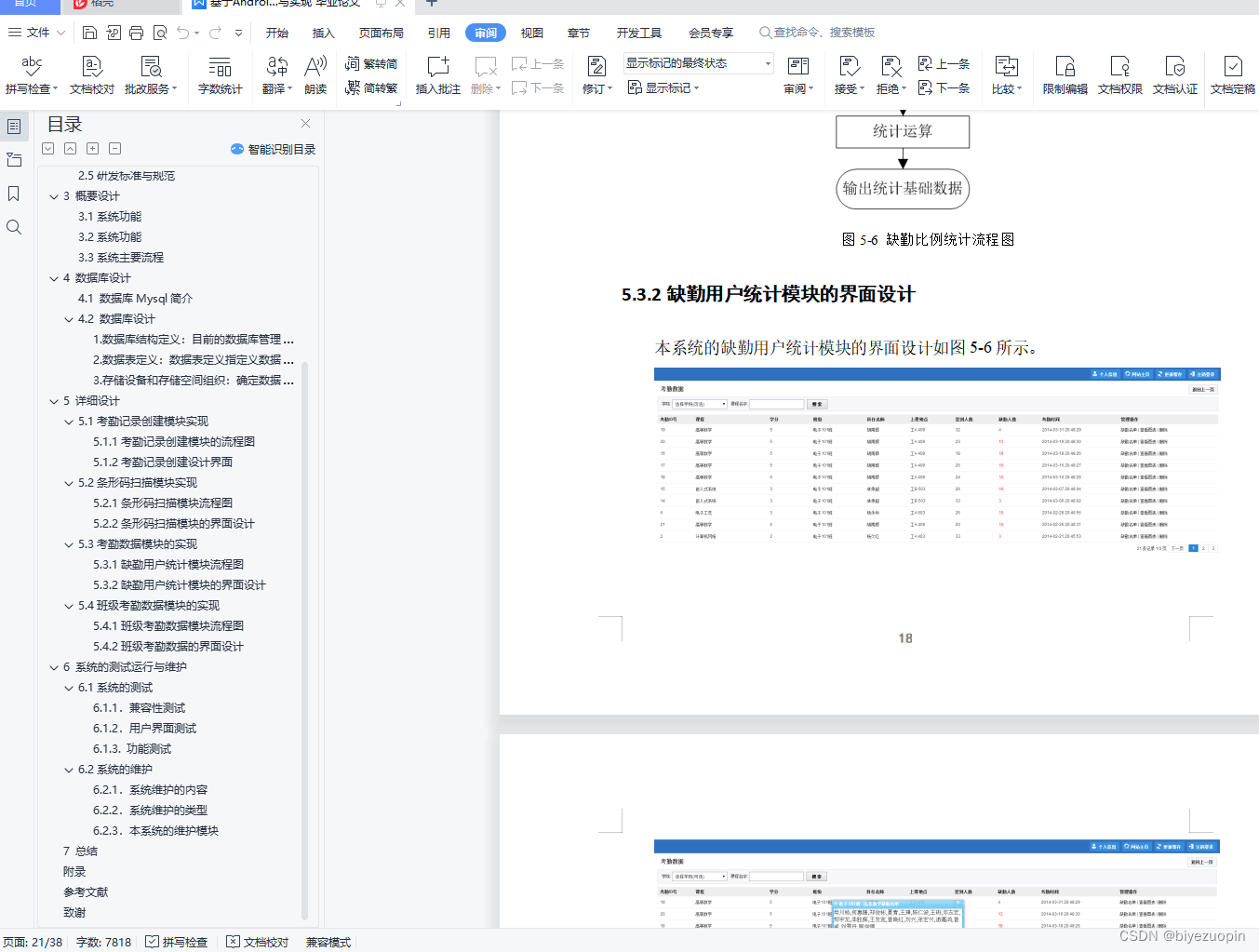Collapse section 5.1 考勤记录创建模块实现

pyautogui.click(x=69, y=422)
